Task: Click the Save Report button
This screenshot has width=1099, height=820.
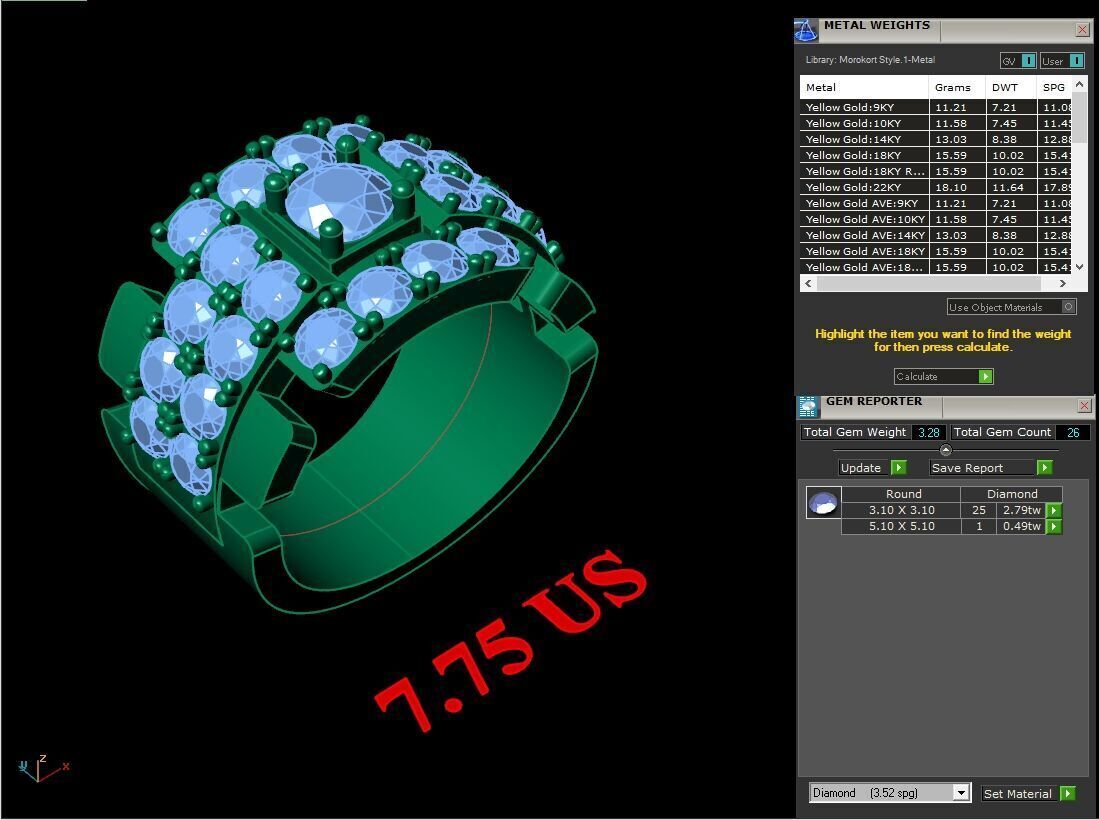Action: (990, 467)
